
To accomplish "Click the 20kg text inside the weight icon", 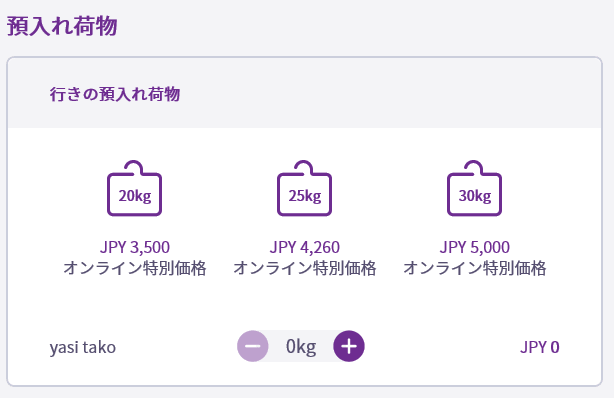I will point(135,196).
